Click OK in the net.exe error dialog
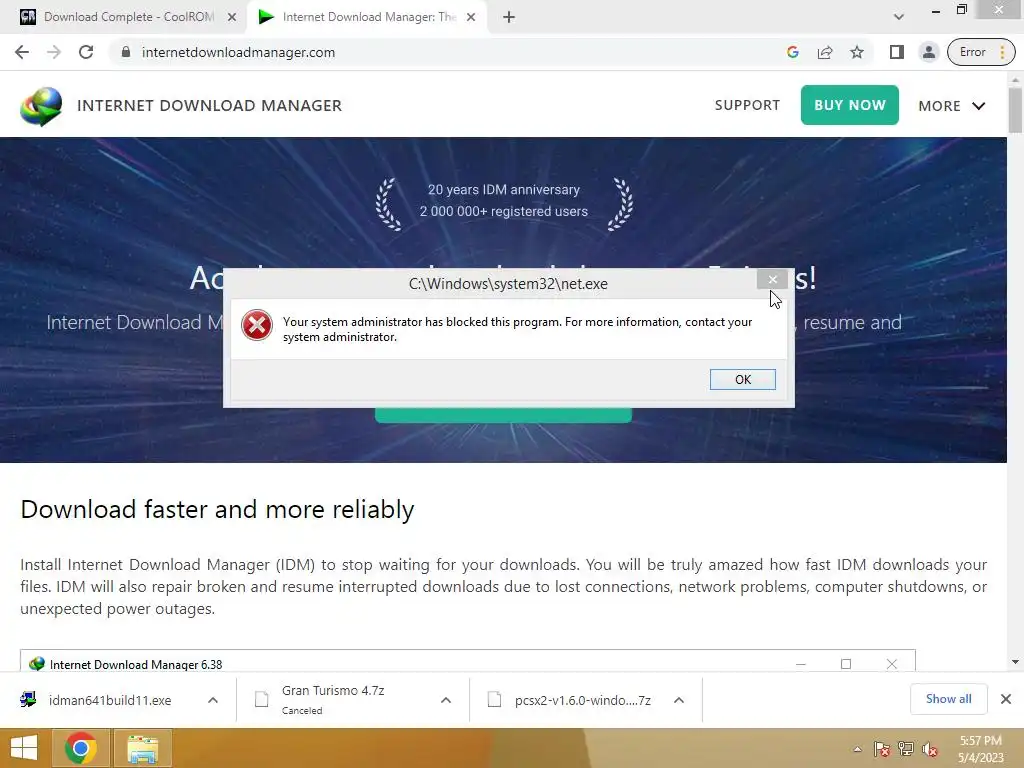The width and height of the screenshot is (1024, 768). coord(743,379)
